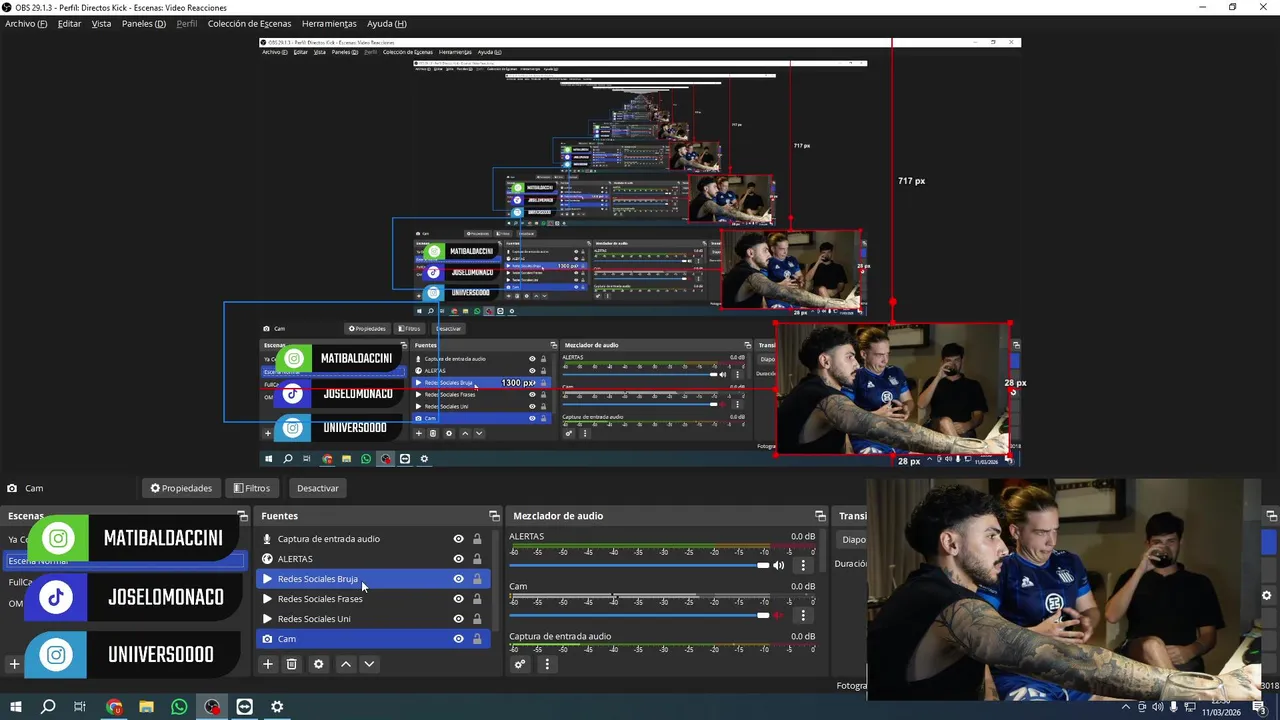Remove selected source with the trash icon
The width and height of the screenshot is (1280, 720).
tap(292, 664)
